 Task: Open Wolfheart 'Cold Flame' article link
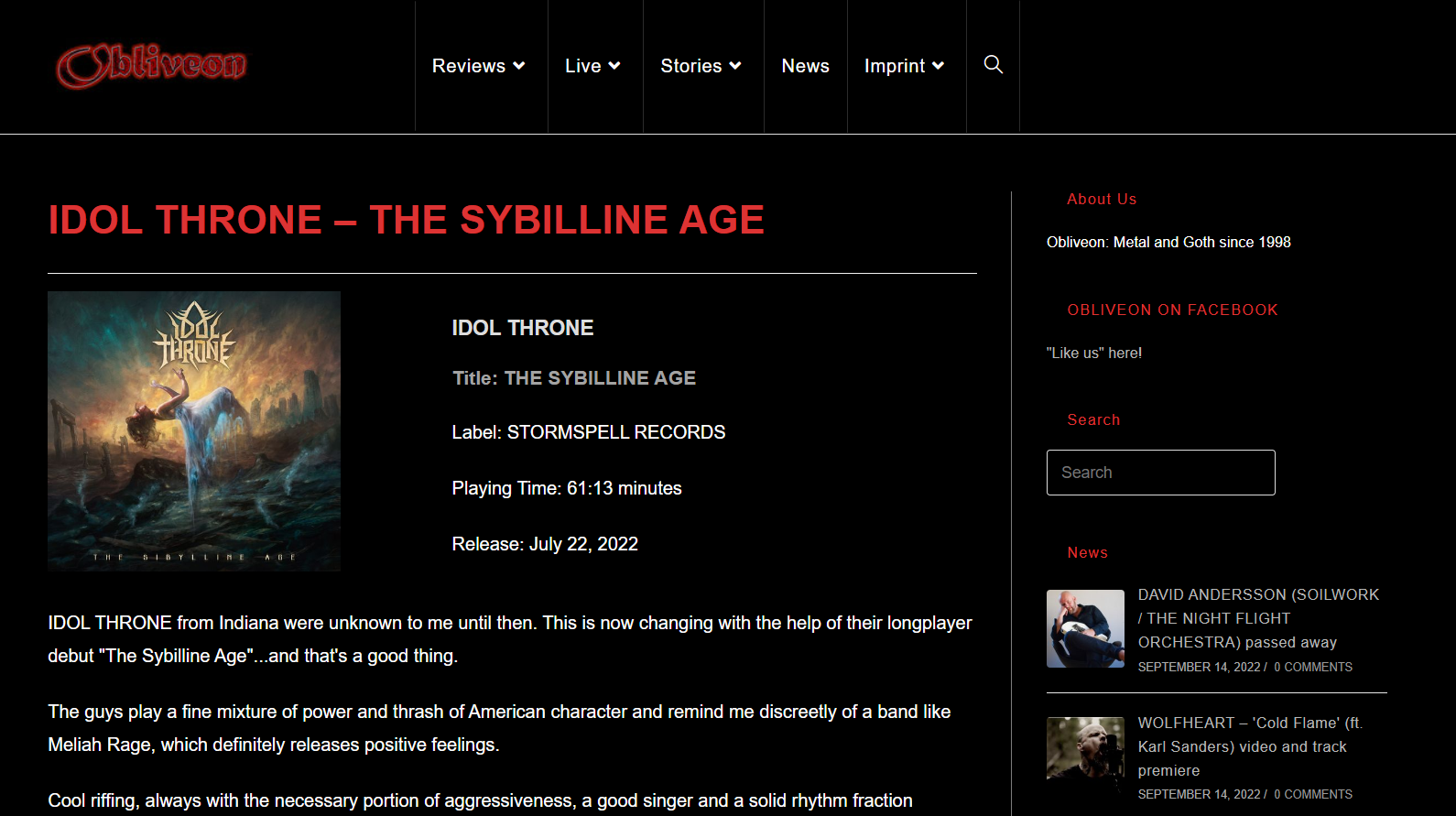(1250, 746)
